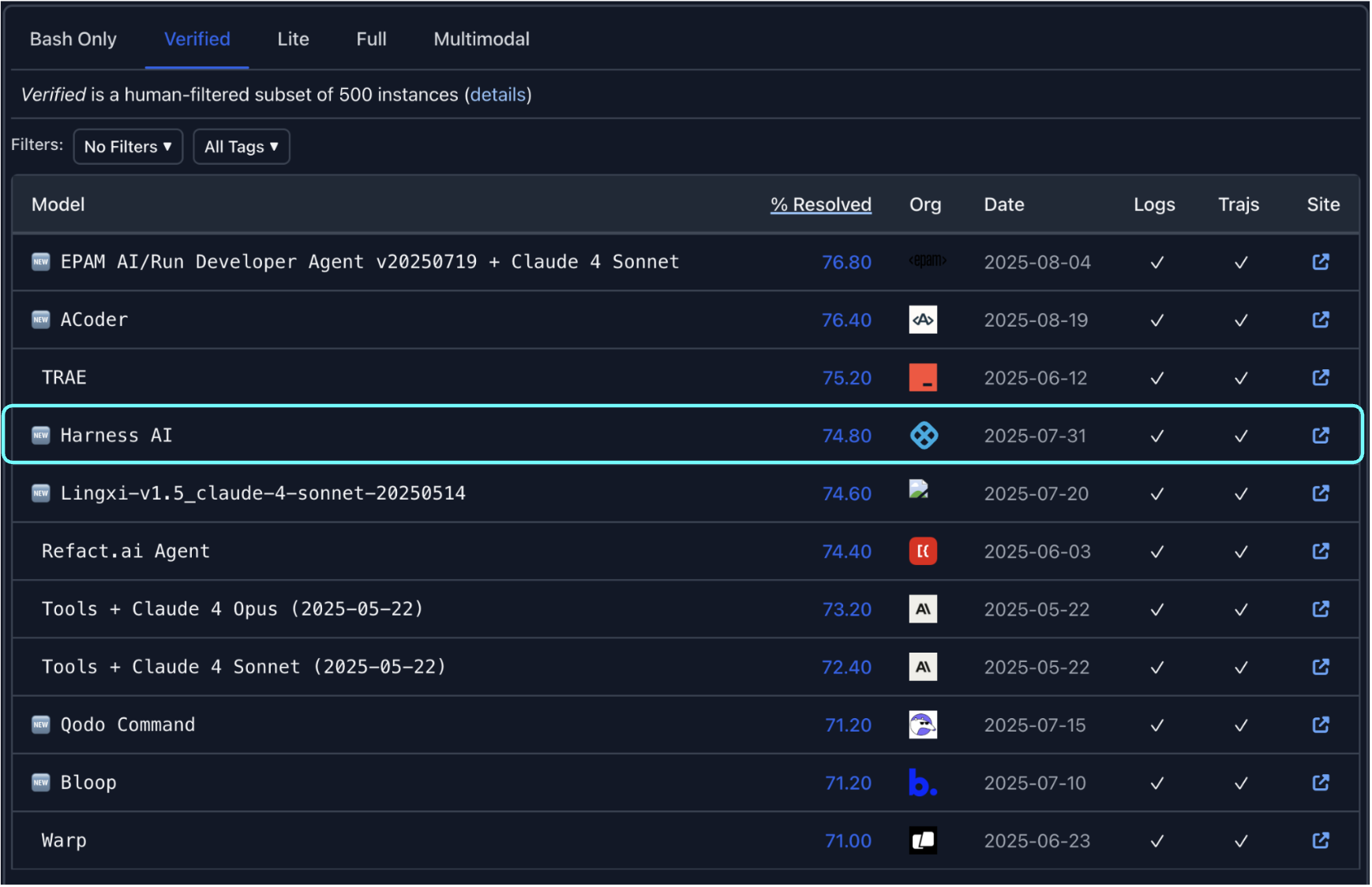Open the external site link for TRAE row
The width and height of the screenshot is (1372, 887).
pyautogui.click(x=1321, y=377)
